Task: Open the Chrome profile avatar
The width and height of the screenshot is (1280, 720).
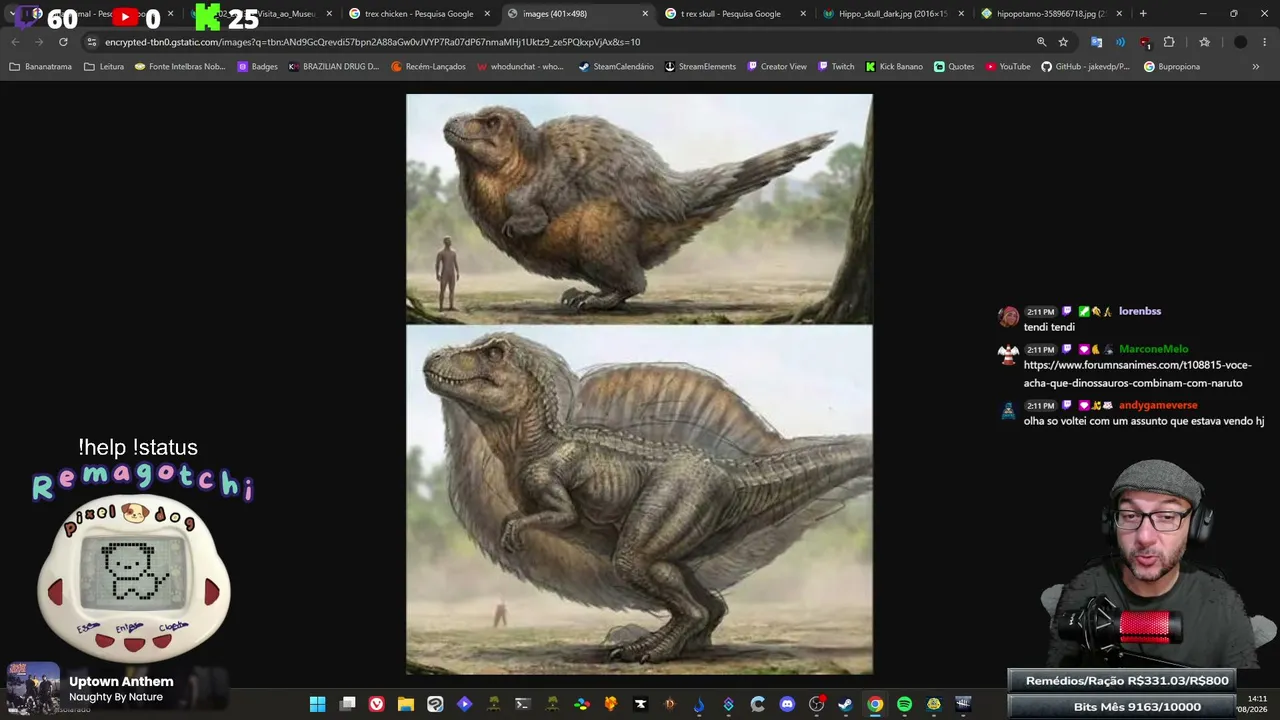Action: 1241,42
